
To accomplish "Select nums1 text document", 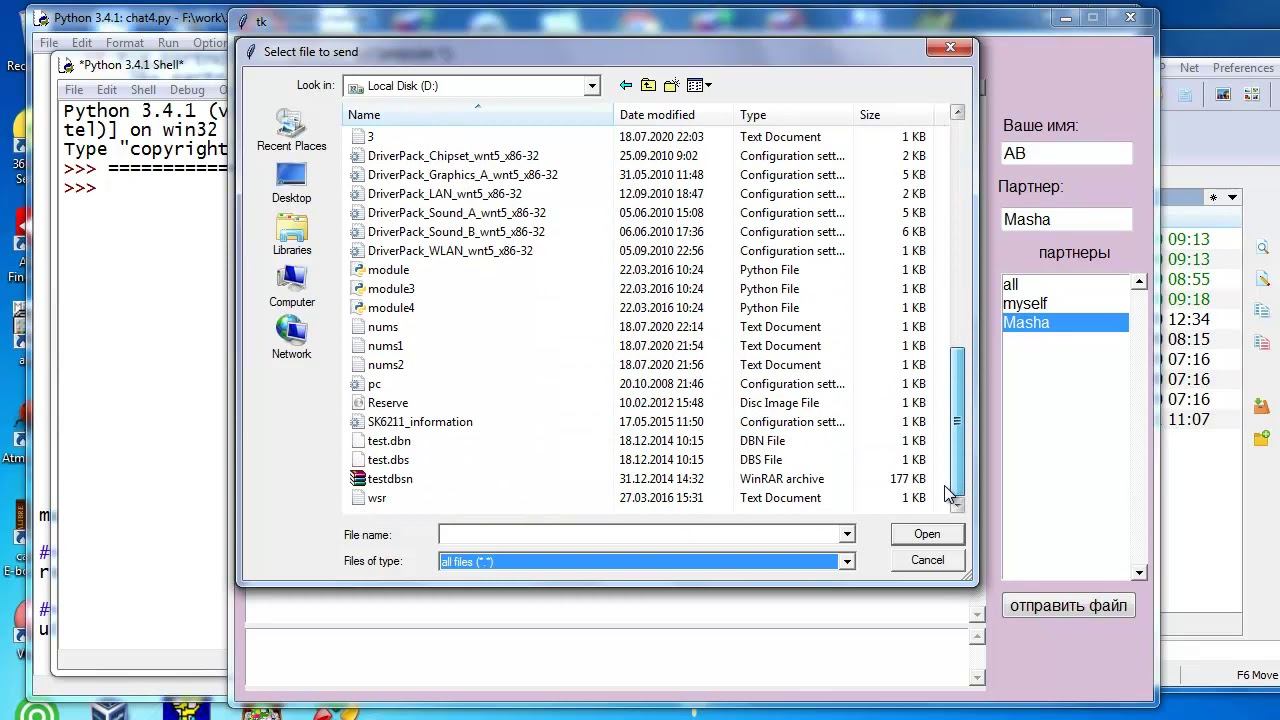I will pyautogui.click(x=385, y=346).
